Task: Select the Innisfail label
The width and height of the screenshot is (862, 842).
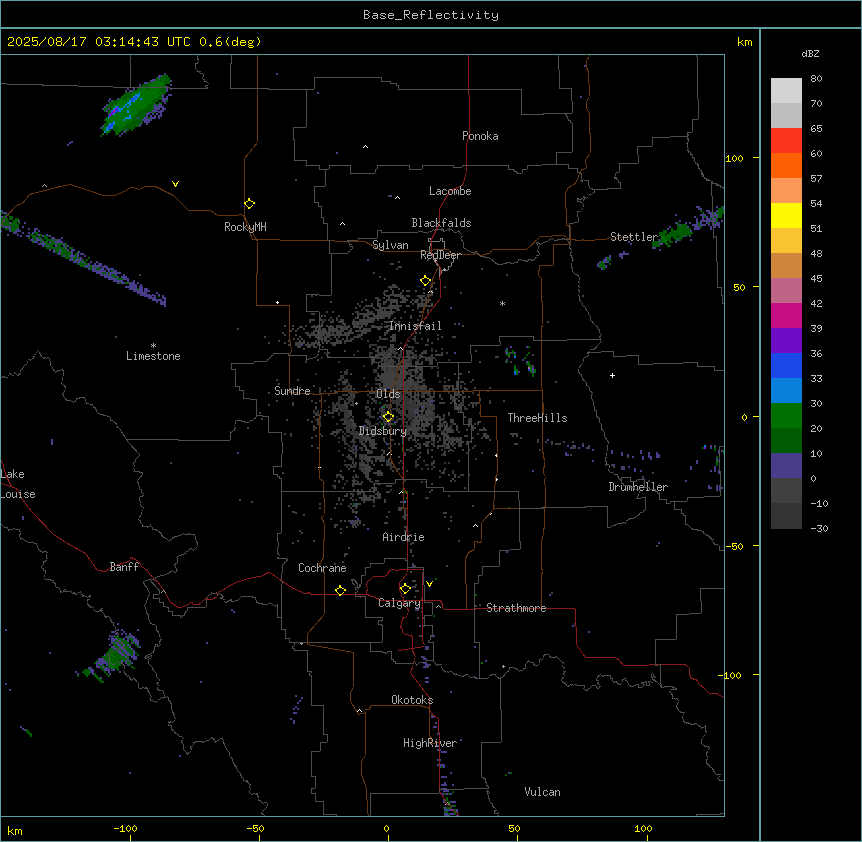Action: [x=415, y=326]
